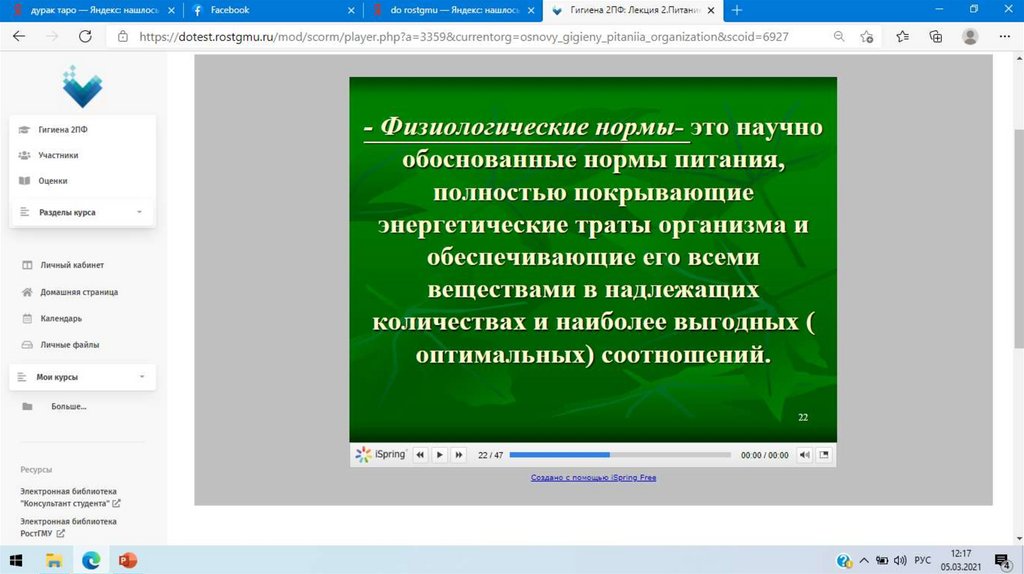Close the Facebook tab
The width and height of the screenshot is (1024, 574).
pyautogui.click(x=351, y=10)
